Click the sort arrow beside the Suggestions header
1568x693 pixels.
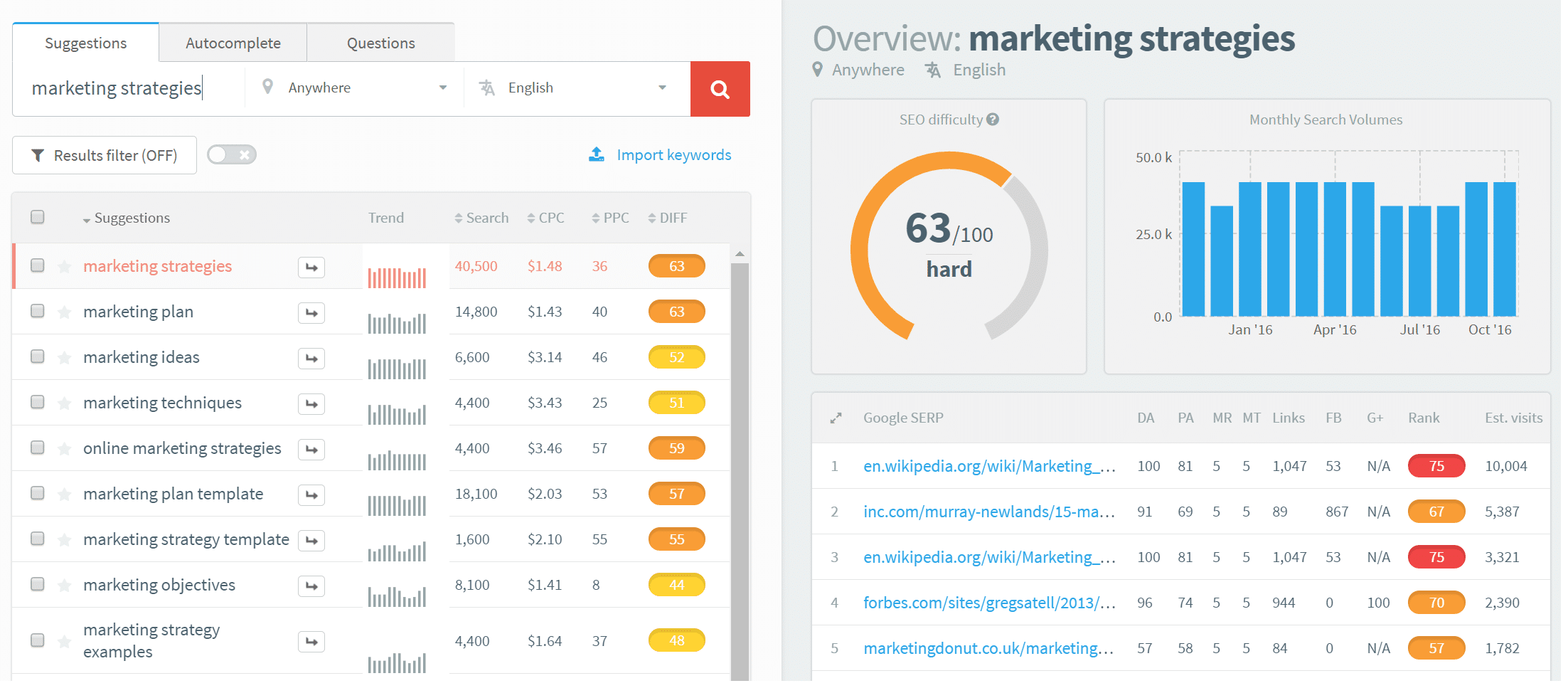(87, 218)
